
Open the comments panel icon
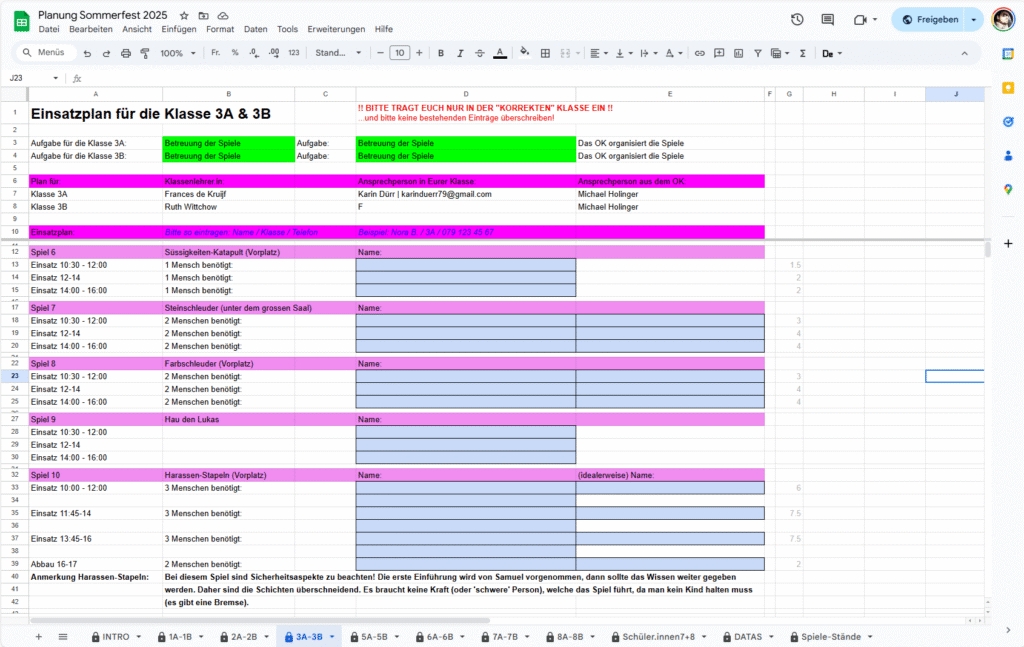pyautogui.click(x=828, y=19)
